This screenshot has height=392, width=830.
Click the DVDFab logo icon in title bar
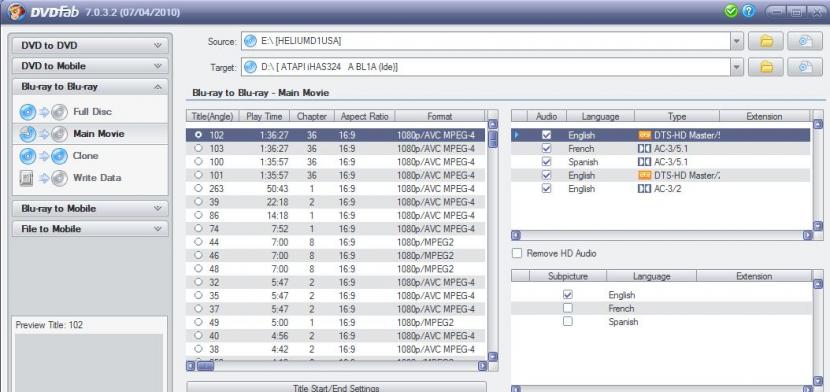click(16, 11)
